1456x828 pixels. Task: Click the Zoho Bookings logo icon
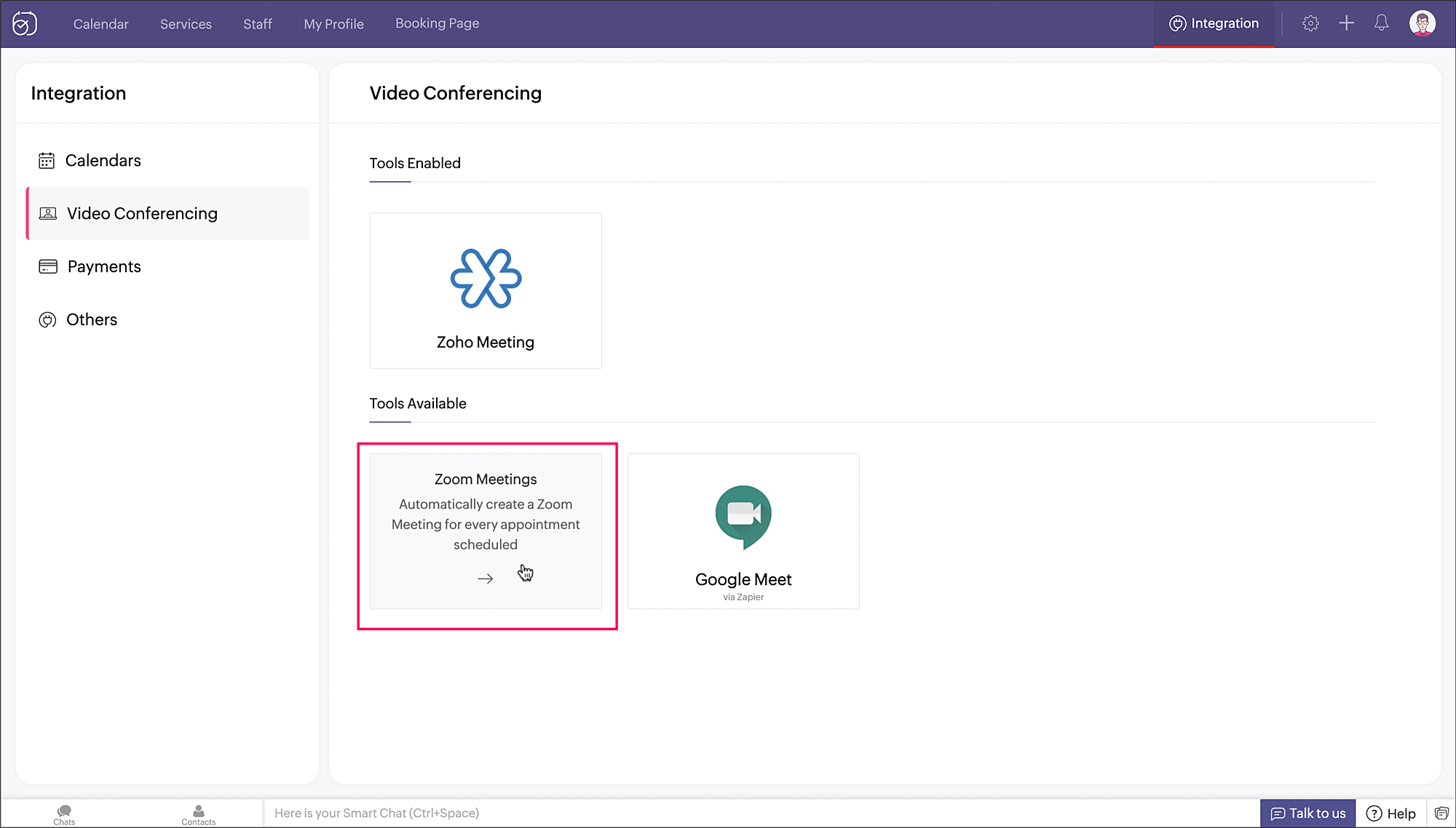pos(25,24)
